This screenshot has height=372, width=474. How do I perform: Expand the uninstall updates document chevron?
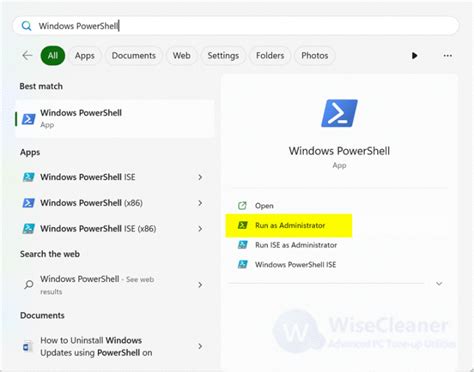click(200, 346)
